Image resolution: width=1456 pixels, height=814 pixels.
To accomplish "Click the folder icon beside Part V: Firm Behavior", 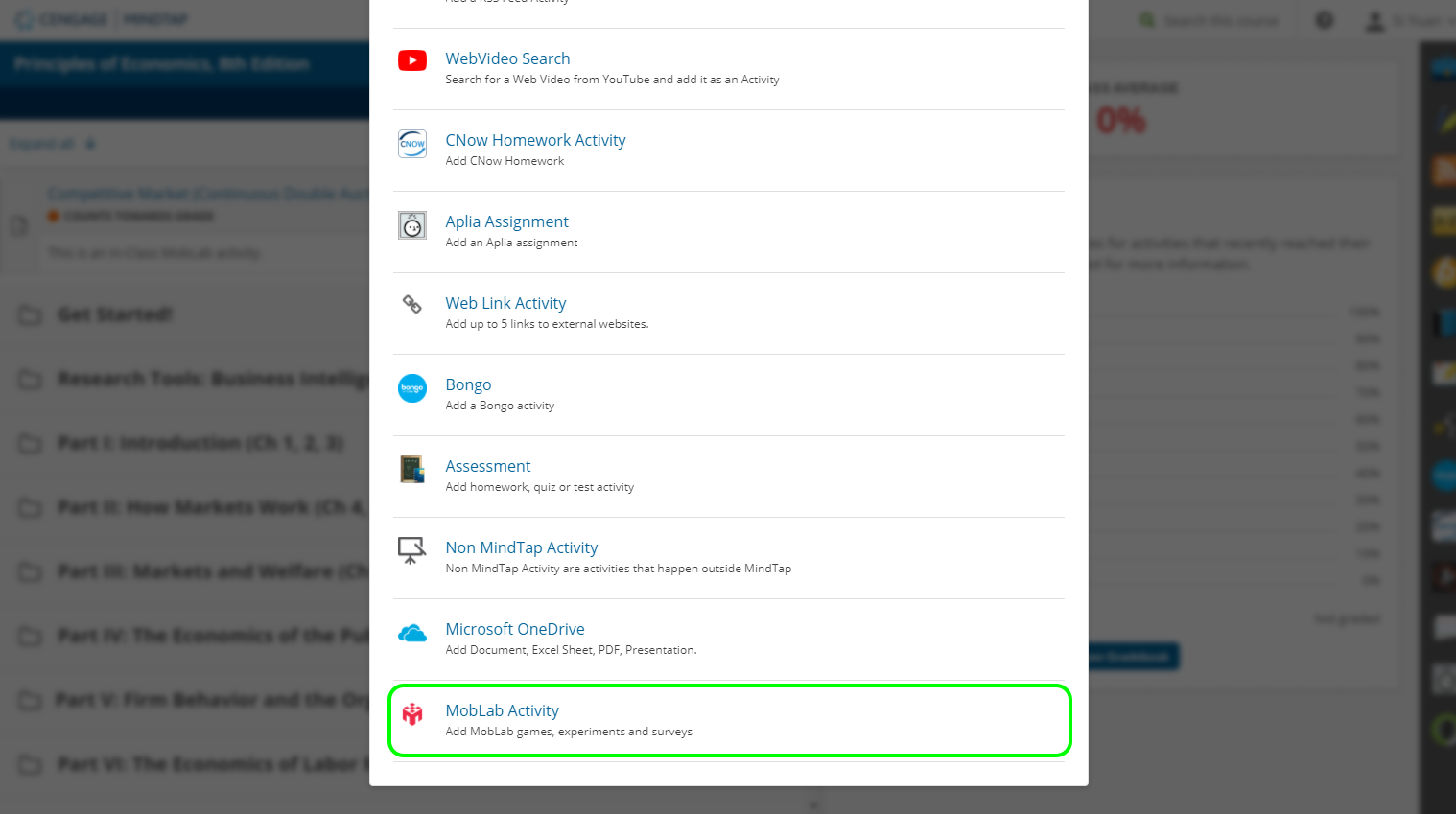I will (30, 701).
